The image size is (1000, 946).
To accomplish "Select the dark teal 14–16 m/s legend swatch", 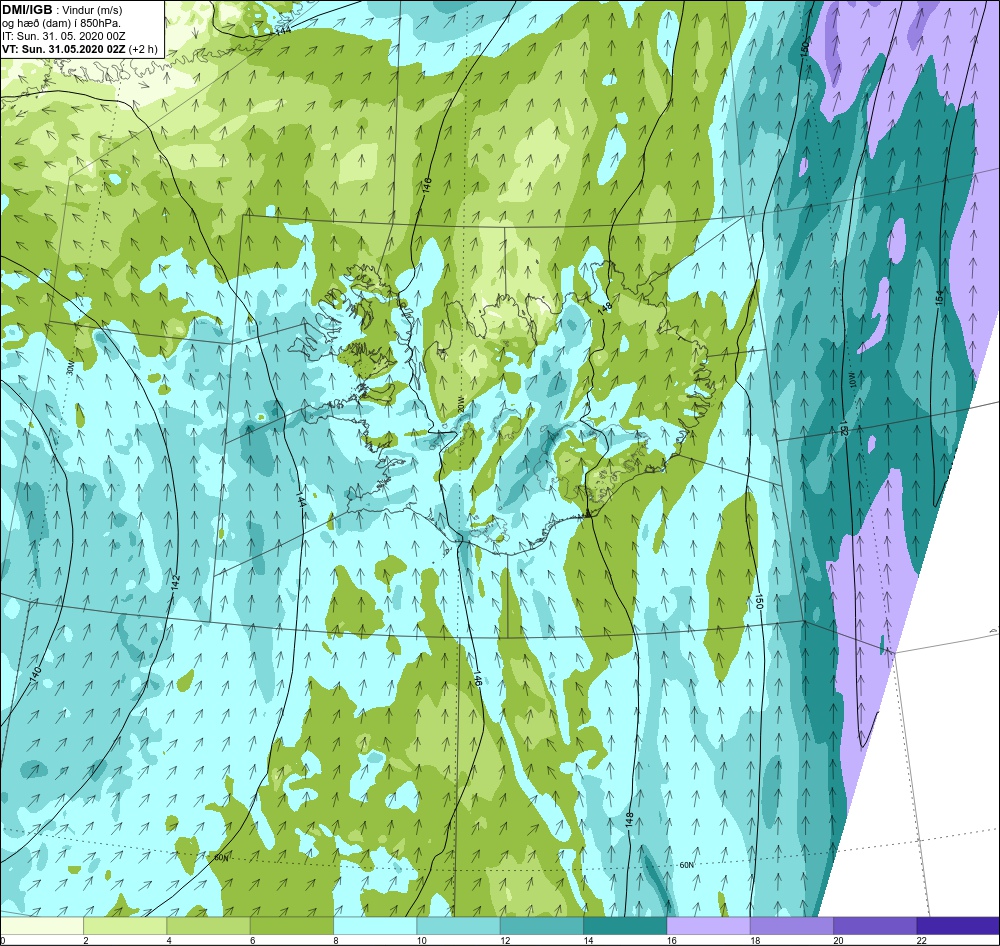I will point(625,925).
